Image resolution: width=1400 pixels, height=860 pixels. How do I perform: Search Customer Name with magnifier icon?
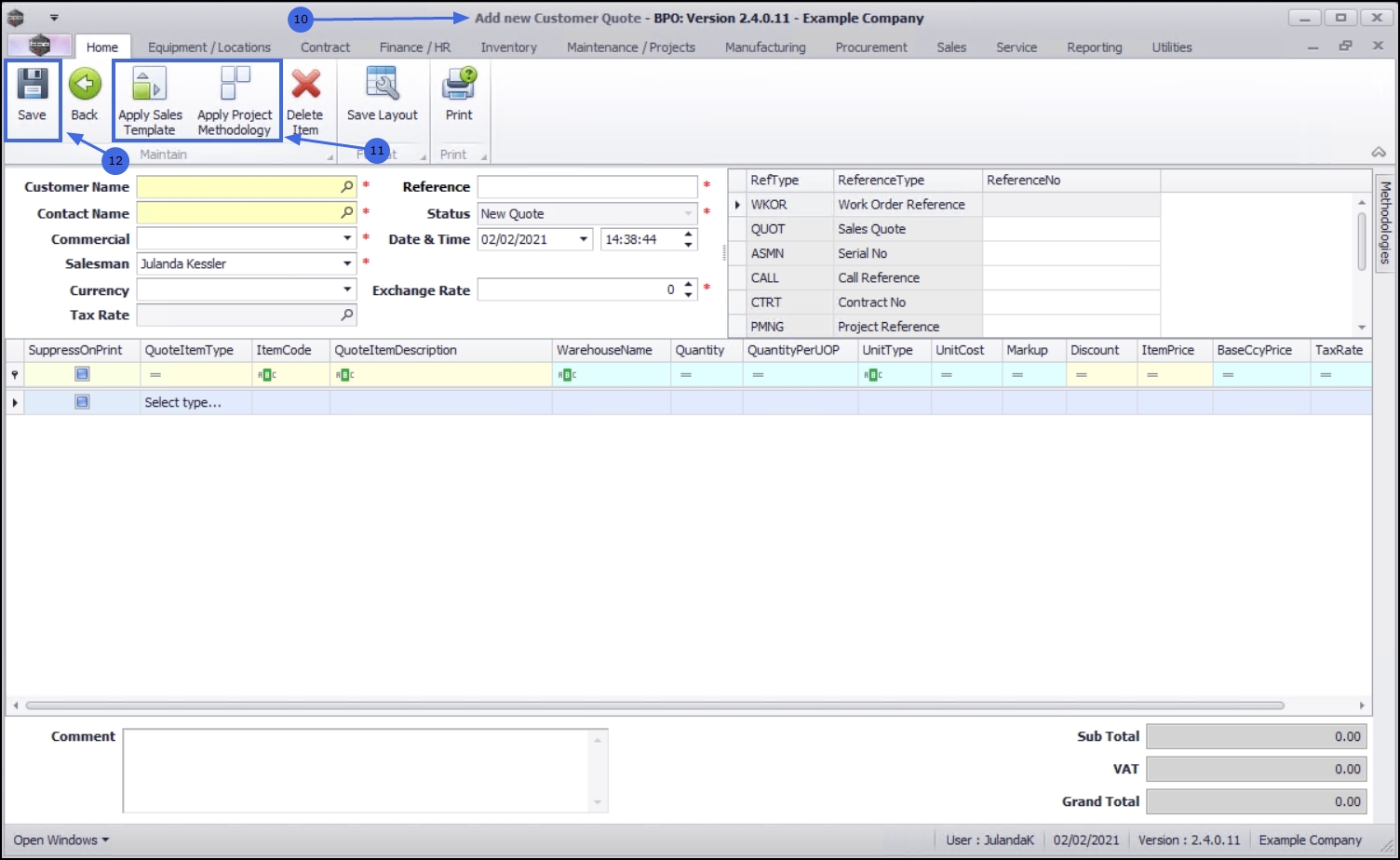347,187
